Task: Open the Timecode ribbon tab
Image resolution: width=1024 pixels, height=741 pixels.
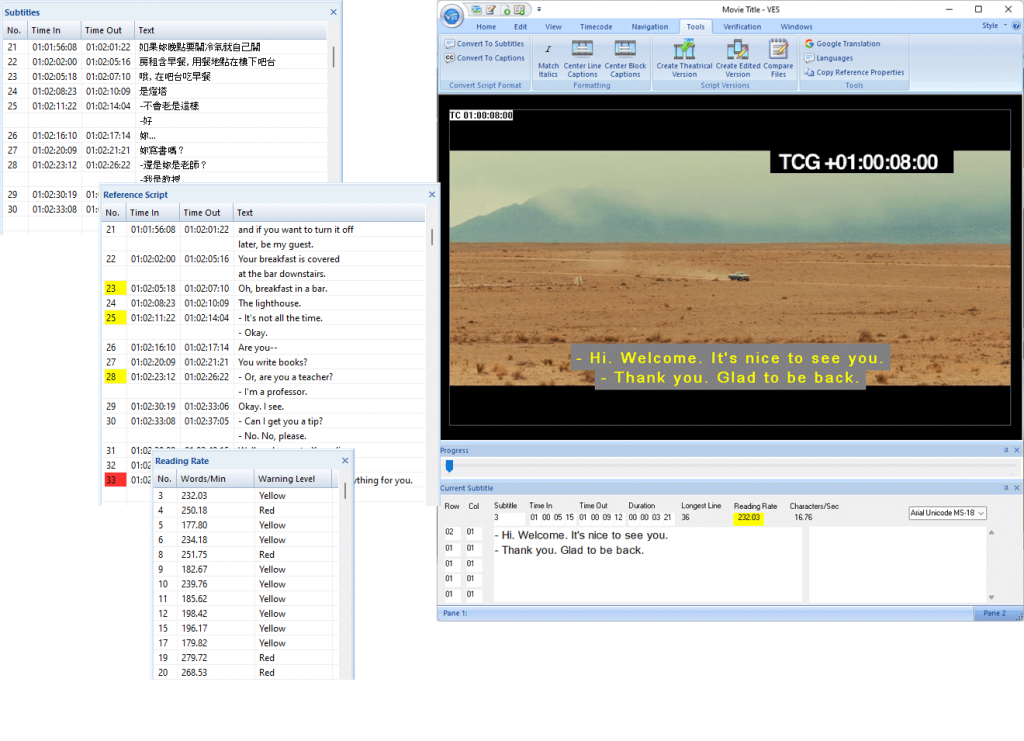Action: click(x=596, y=27)
